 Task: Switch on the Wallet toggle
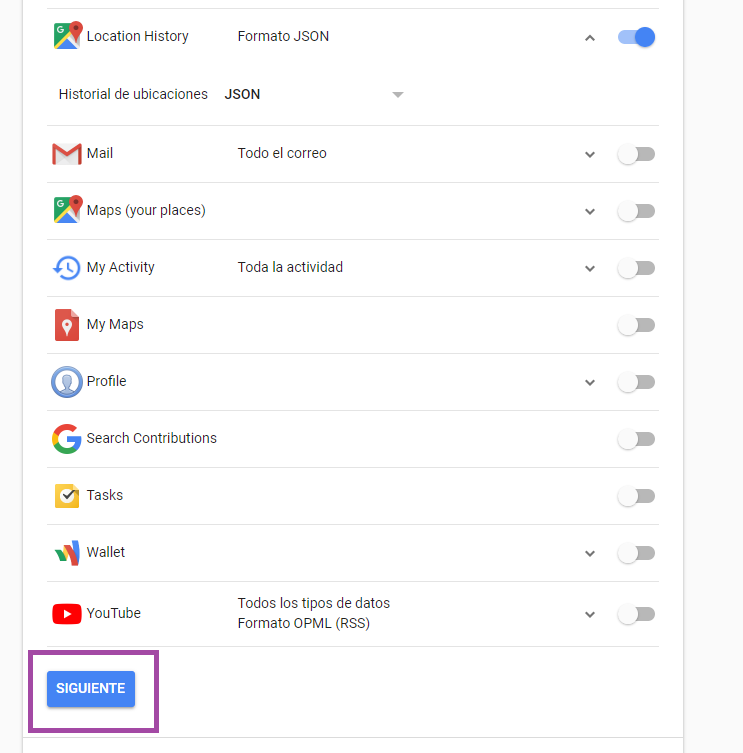tap(636, 553)
